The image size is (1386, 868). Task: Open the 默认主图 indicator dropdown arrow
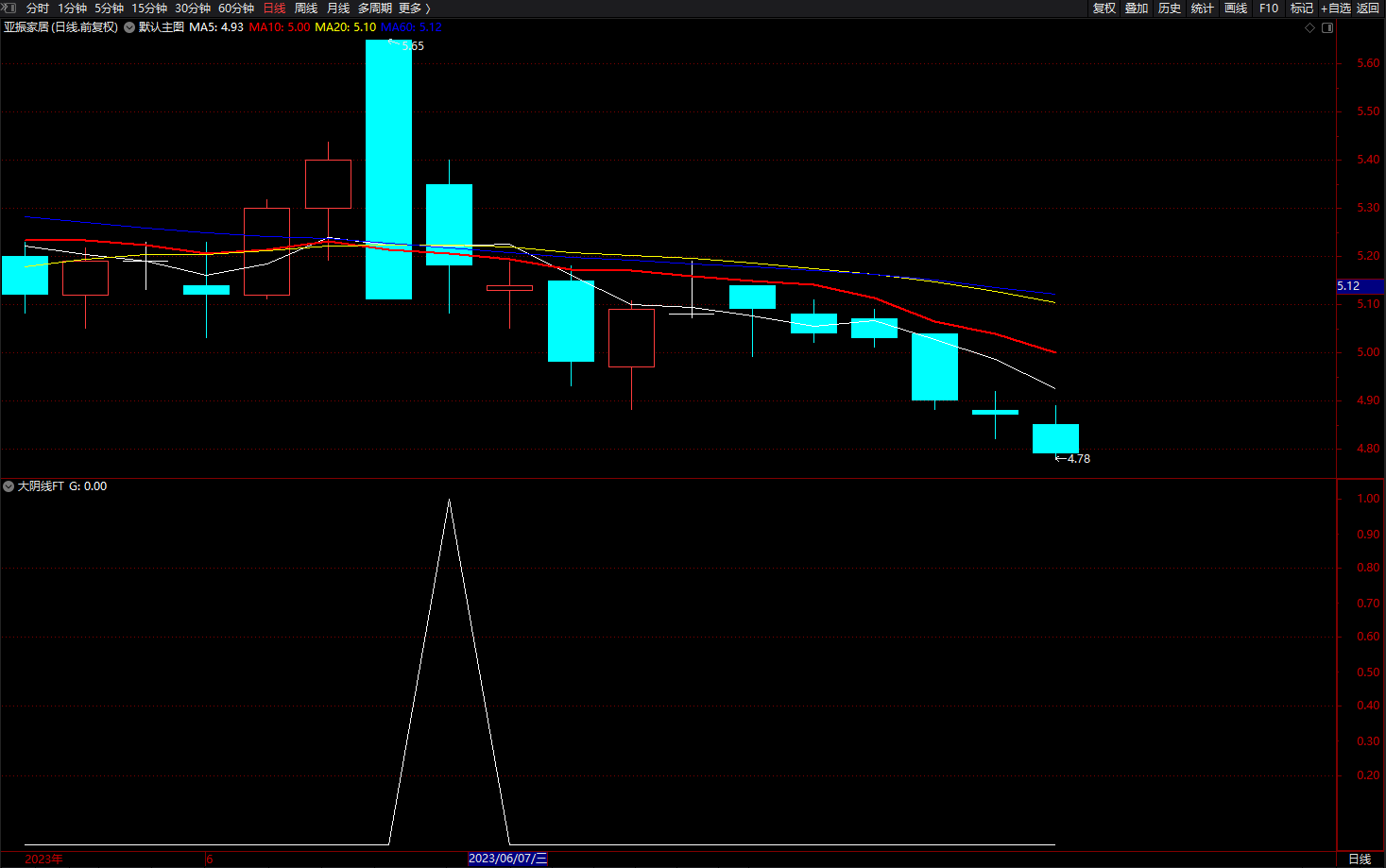pyautogui.click(x=129, y=27)
